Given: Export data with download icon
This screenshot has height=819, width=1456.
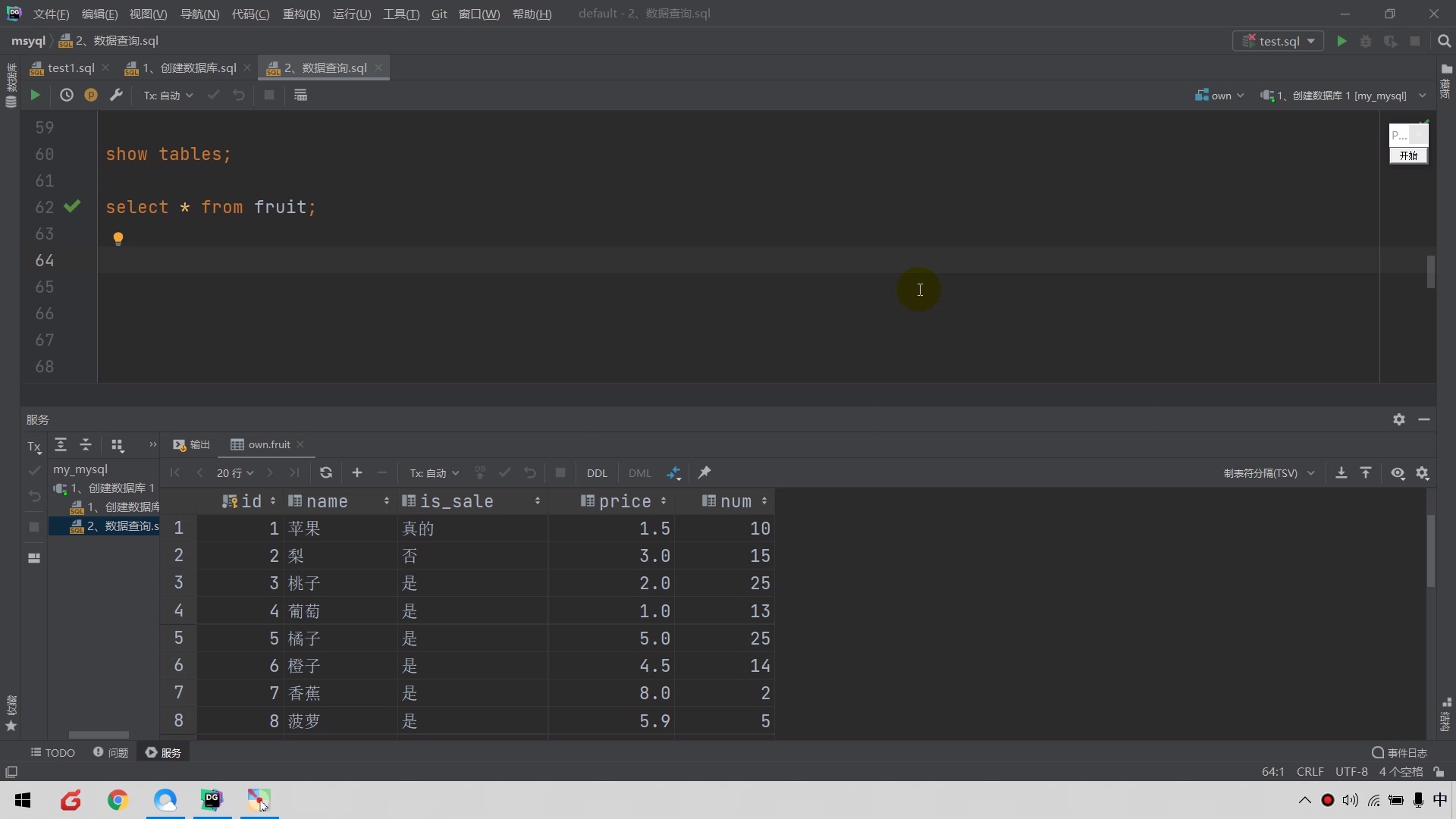Looking at the screenshot, I should [x=1341, y=473].
